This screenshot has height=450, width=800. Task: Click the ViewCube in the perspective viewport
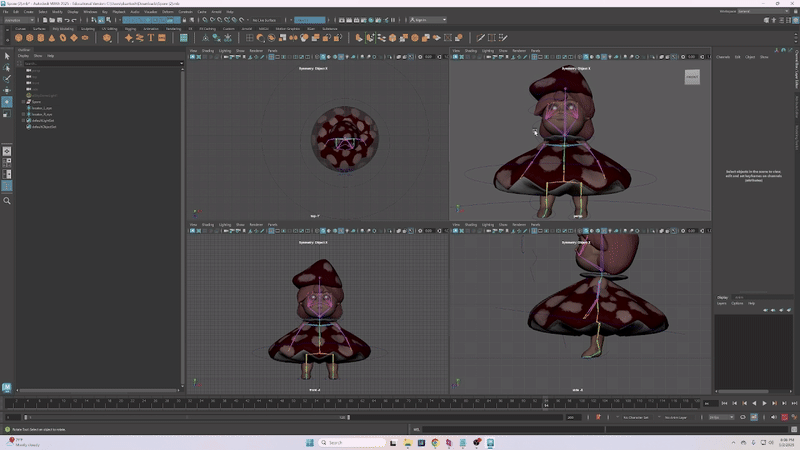(x=692, y=77)
